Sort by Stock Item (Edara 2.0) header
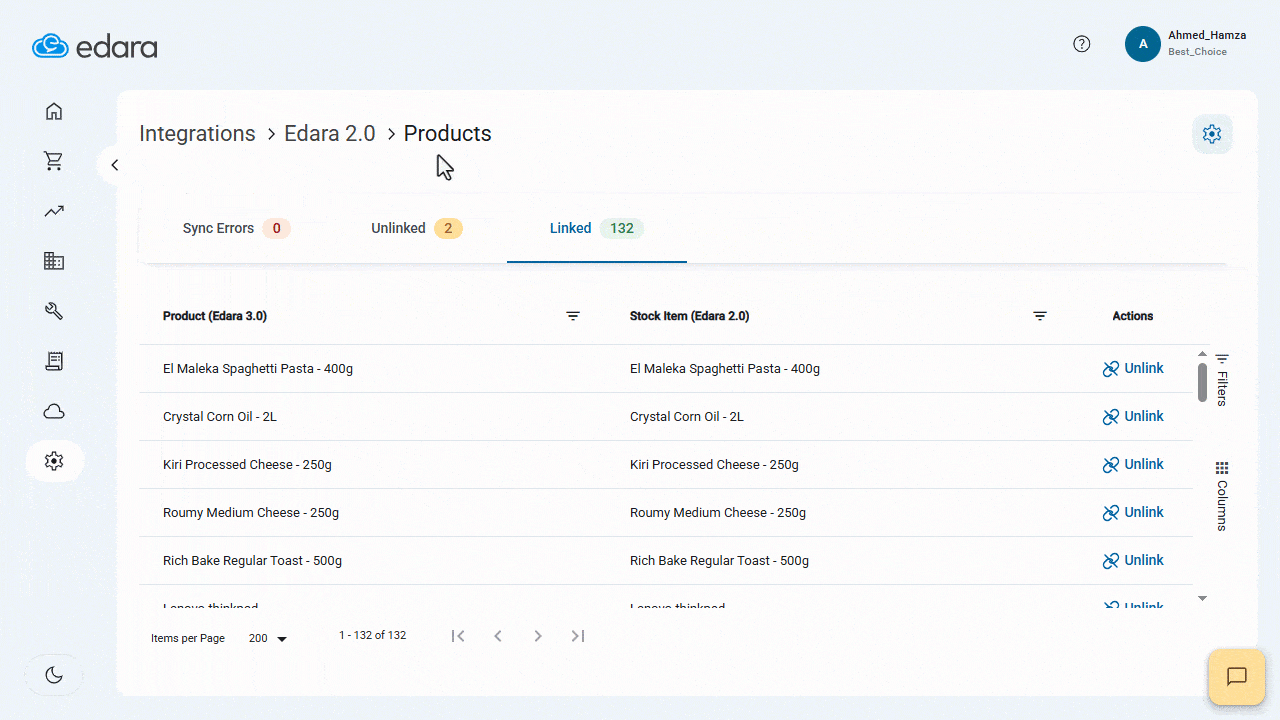1280x720 pixels. (x=690, y=316)
